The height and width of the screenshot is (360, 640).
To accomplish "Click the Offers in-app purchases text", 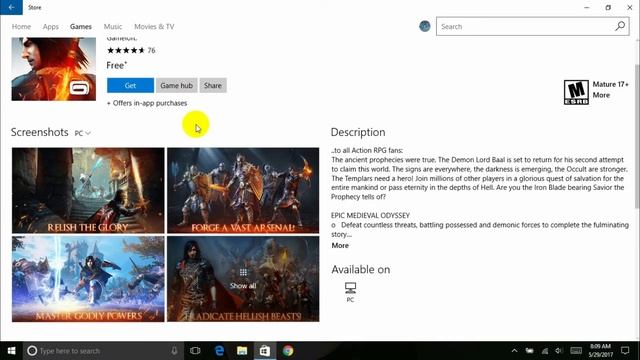I will point(147,103).
